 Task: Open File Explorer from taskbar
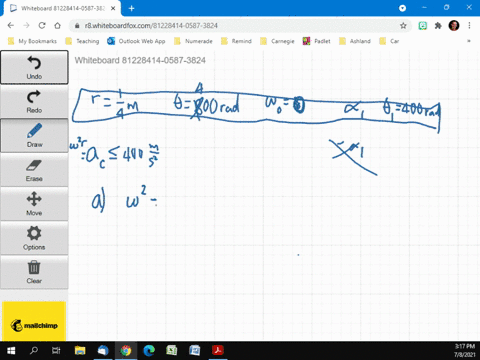(x=80, y=350)
